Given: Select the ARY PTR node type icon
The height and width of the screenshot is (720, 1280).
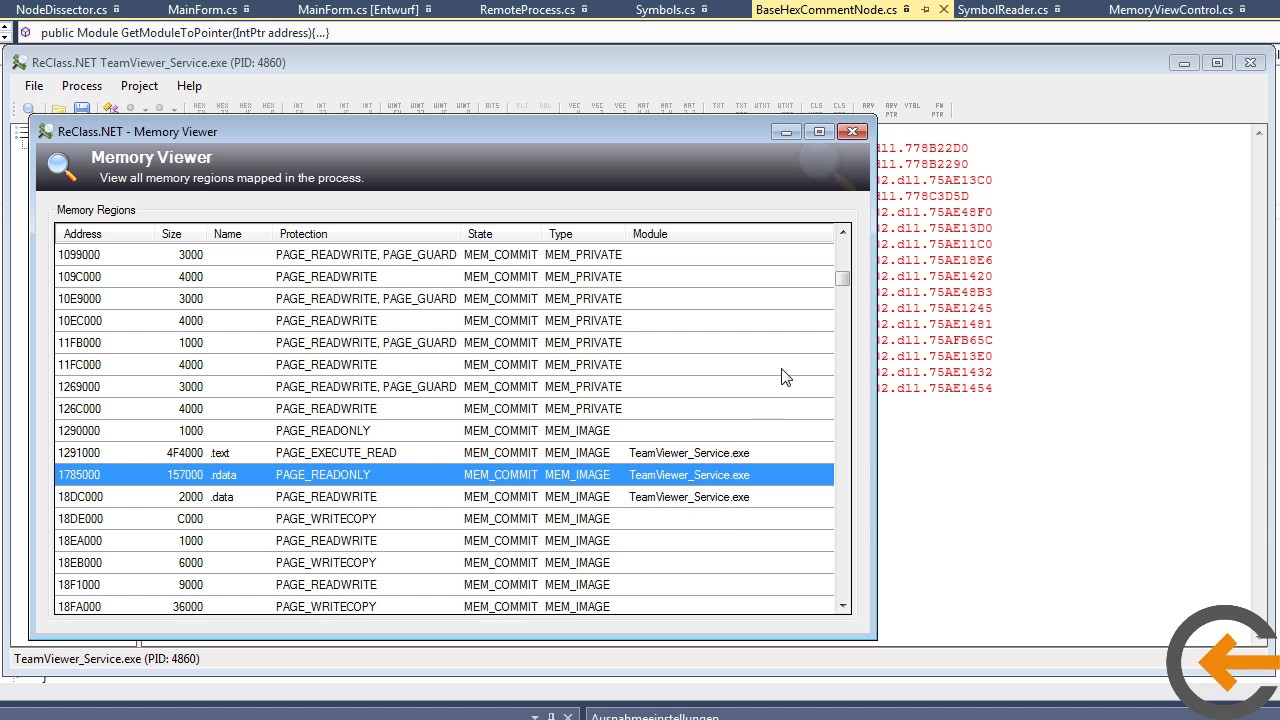Looking at the screenshot, I should click(891, 108).
